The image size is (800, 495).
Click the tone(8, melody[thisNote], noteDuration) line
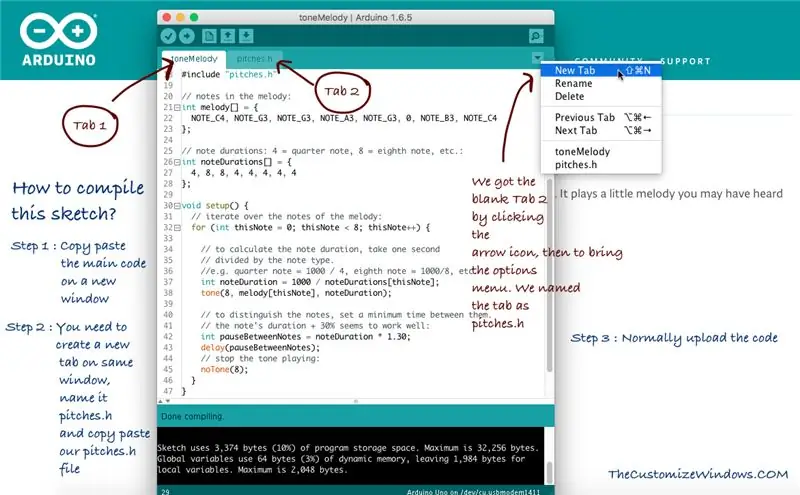tap(296, 293)
